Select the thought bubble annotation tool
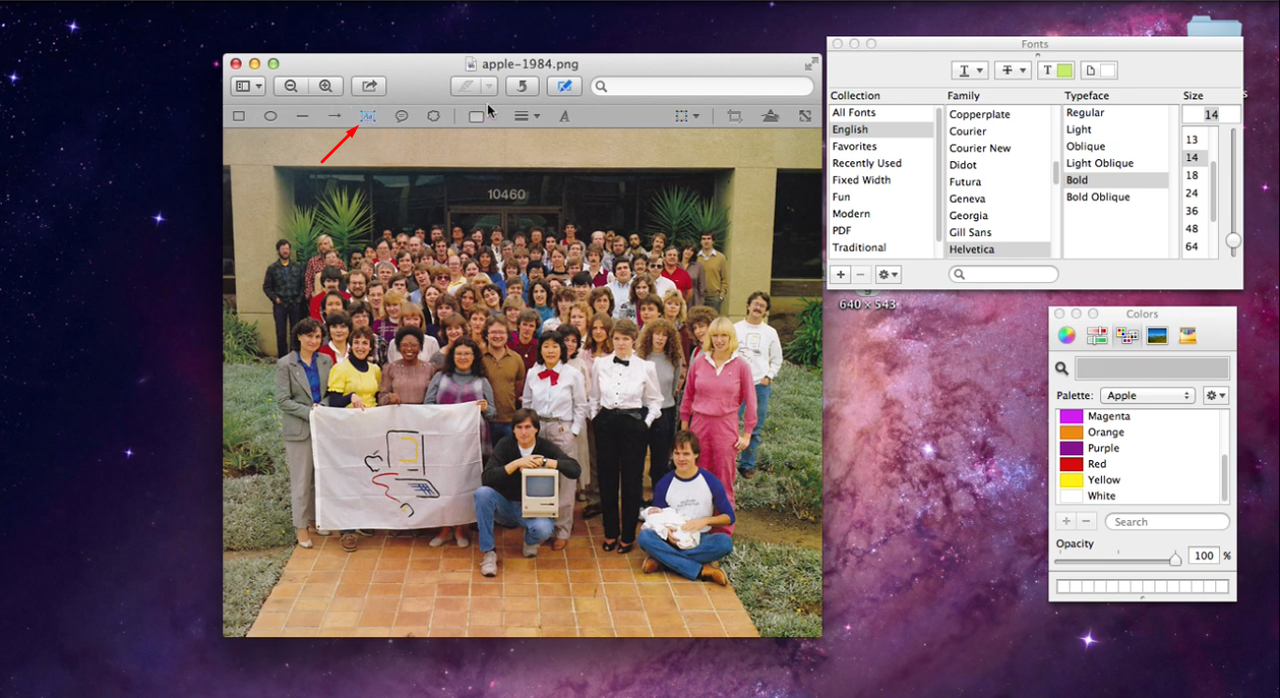This screenshot has height=698, width=1280. (x=433, y=116)
